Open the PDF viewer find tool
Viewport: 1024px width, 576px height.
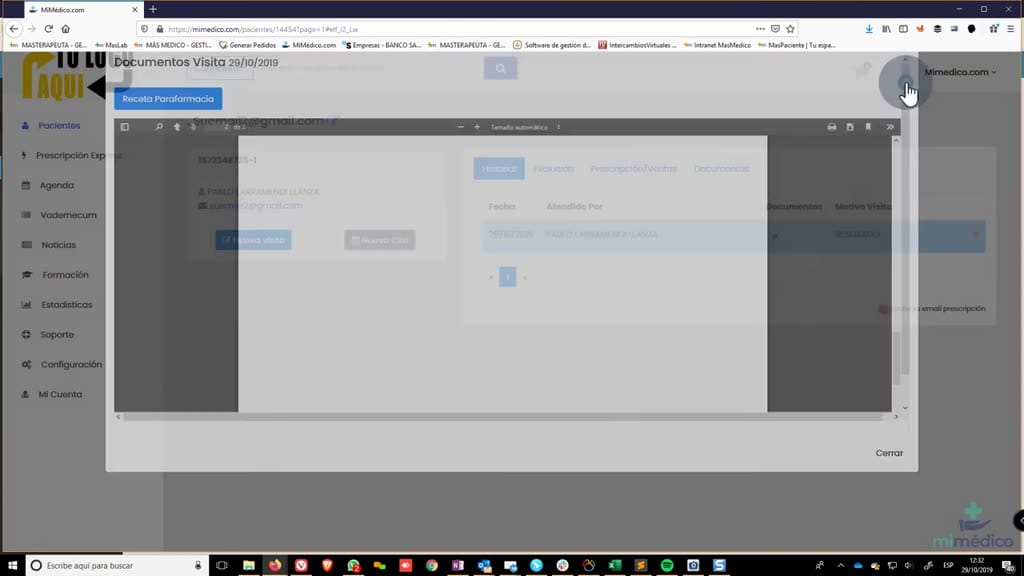(159, 127)
